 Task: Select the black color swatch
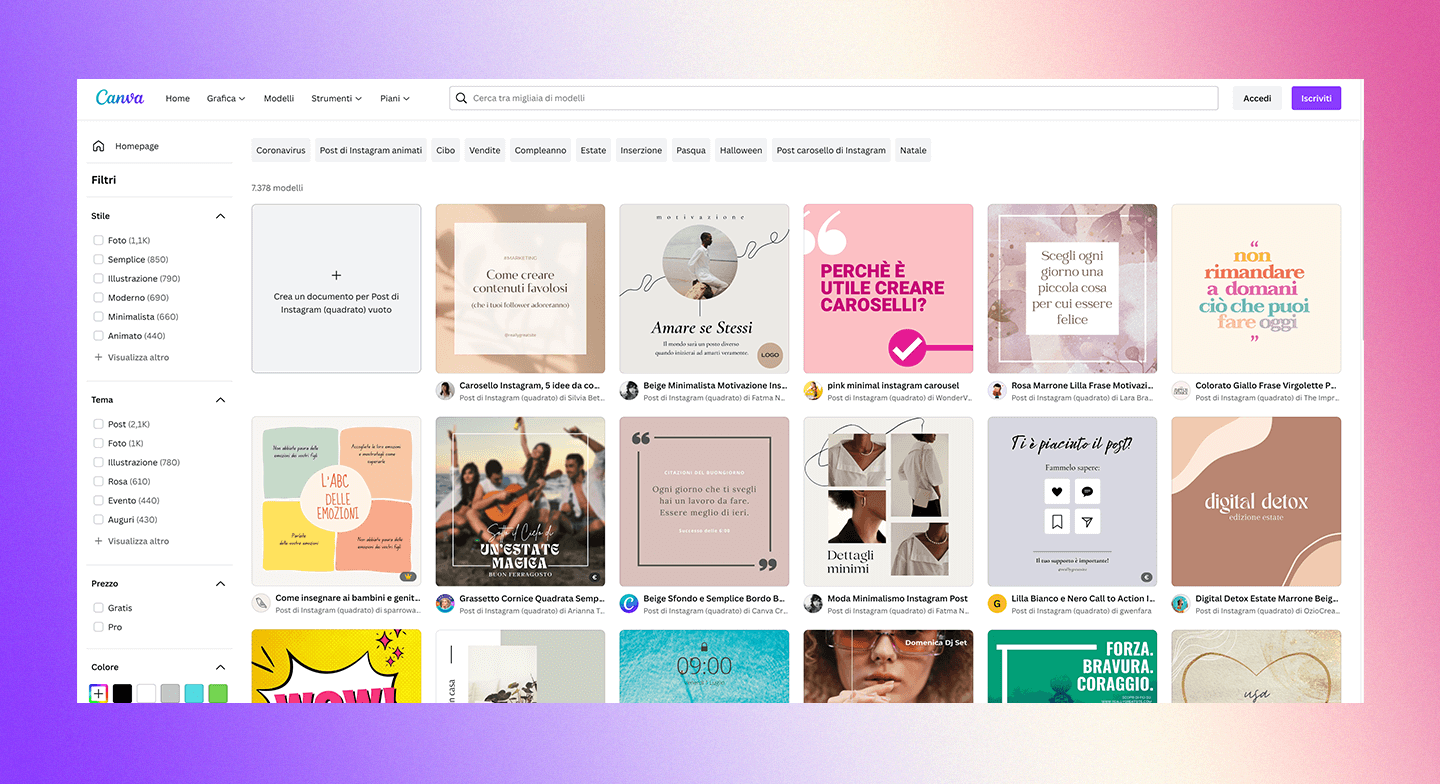pyautogui.click(x=122, y=693)
